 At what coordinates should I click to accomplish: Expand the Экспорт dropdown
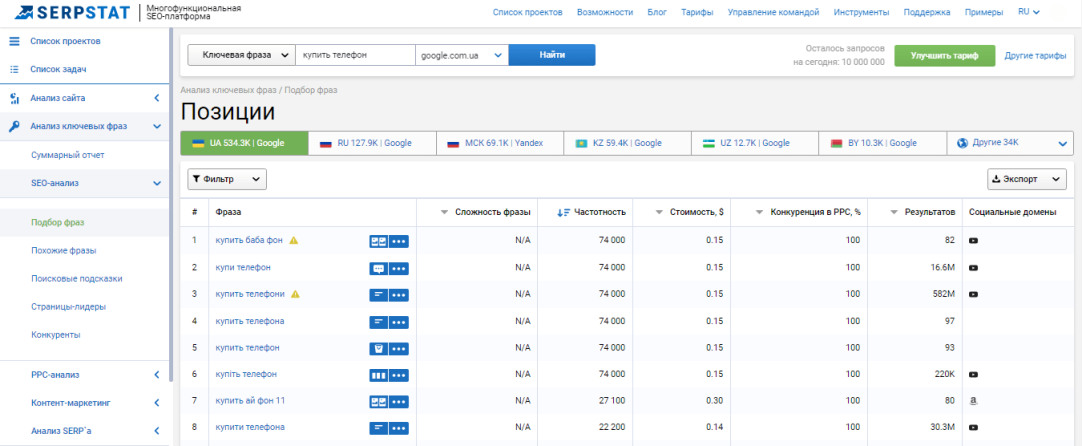click(1027, 179)
